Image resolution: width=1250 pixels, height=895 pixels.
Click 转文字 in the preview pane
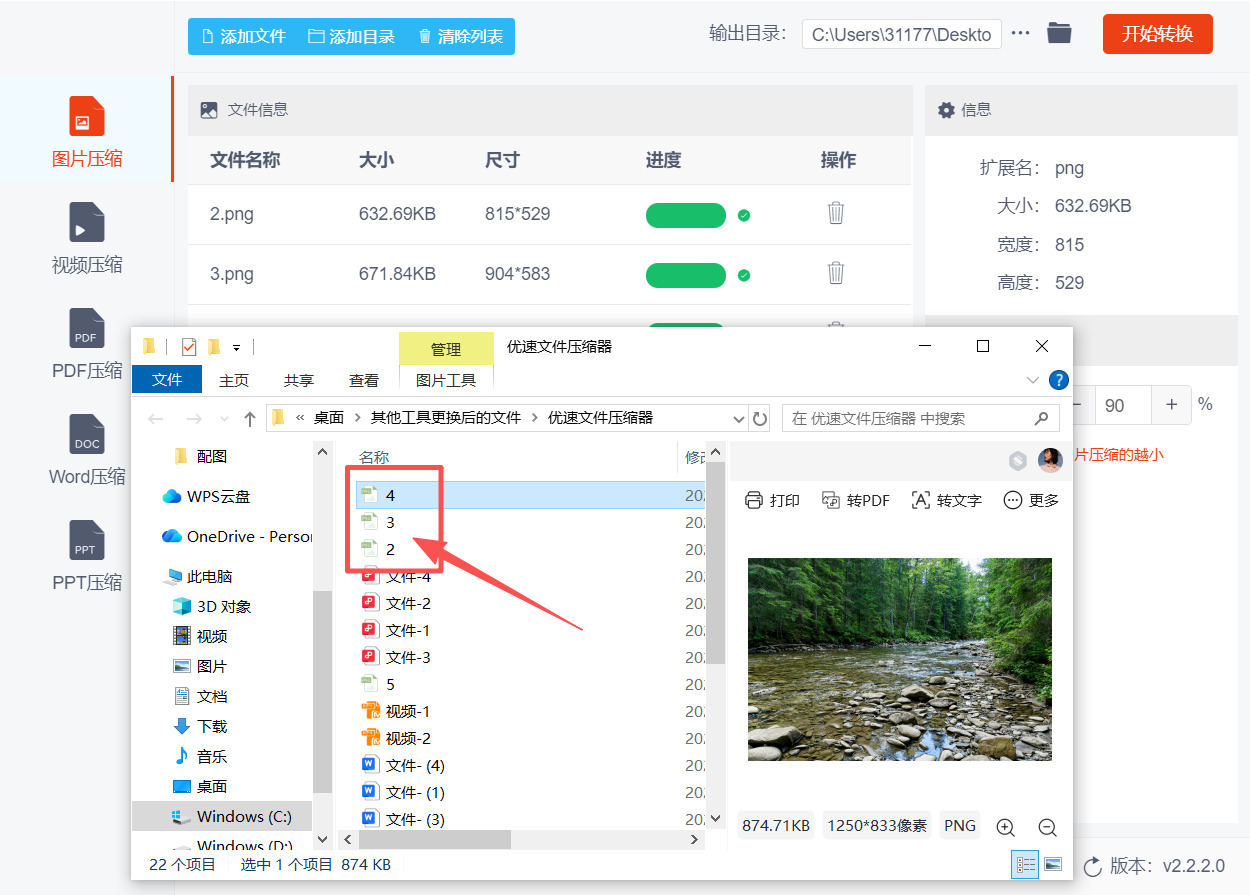point(946,500)
